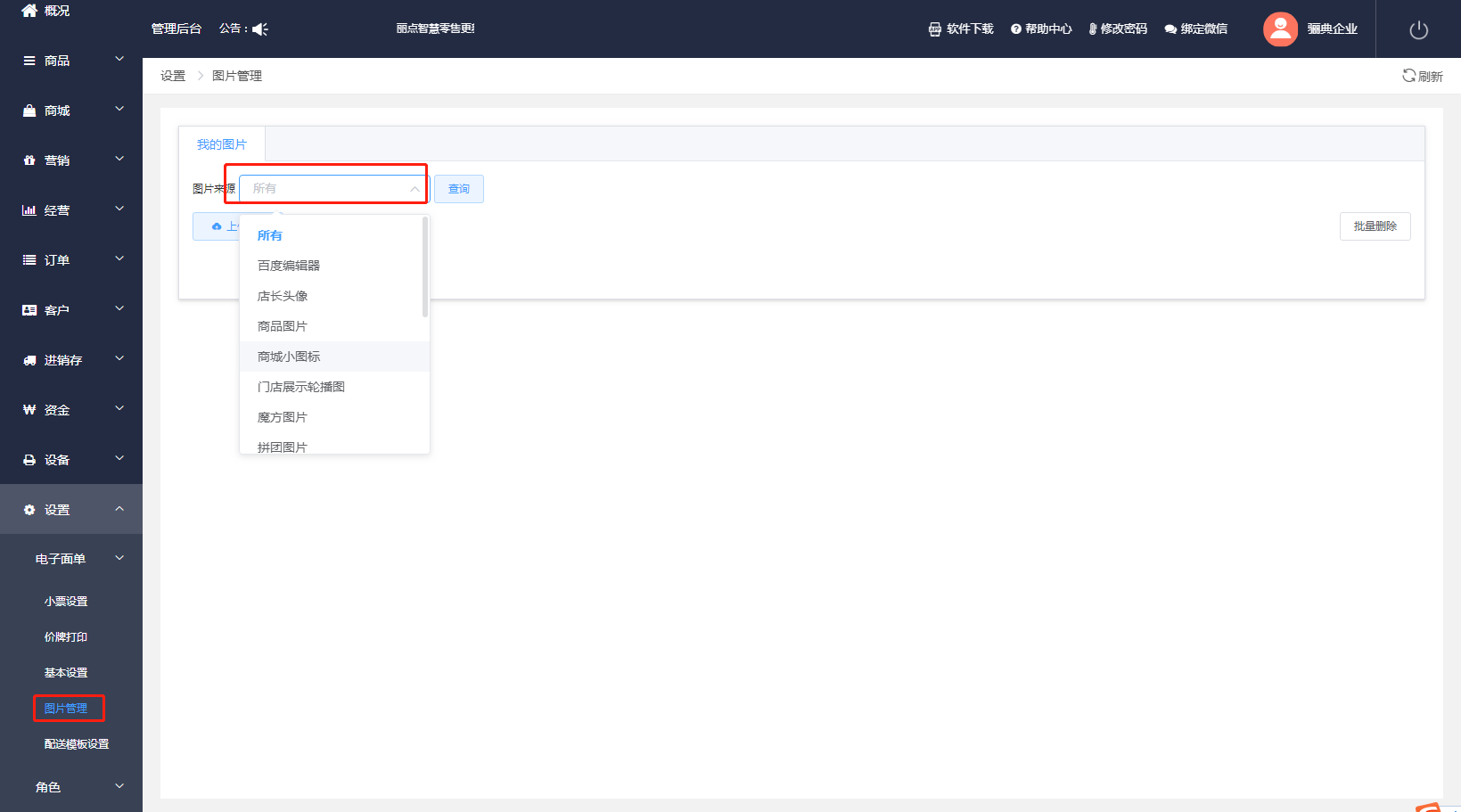The width and height of the screenshot is (1461, 812).
Task: Expand the 电子面单 submenu chevron
Action: [x=119, y=559]
